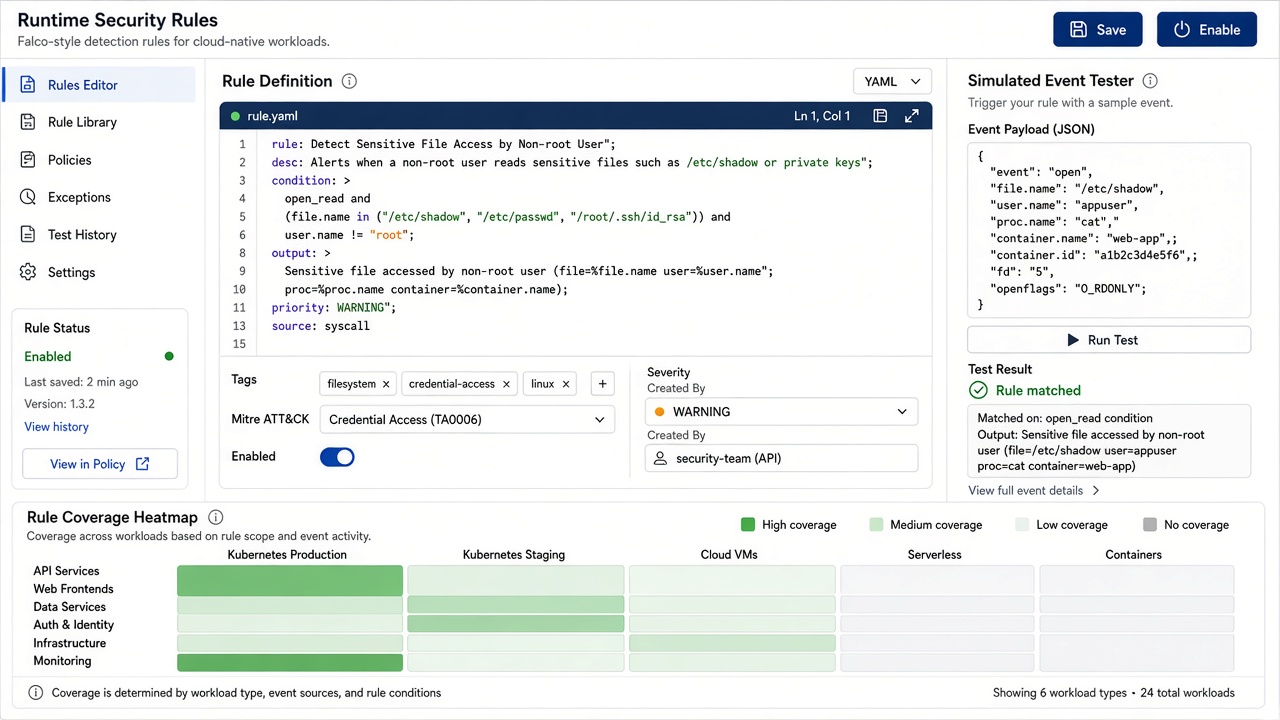Click the Cloud VMs column header
Image resolution: width=1280 pixels, height=720 pixels.
tap(729, 554)
